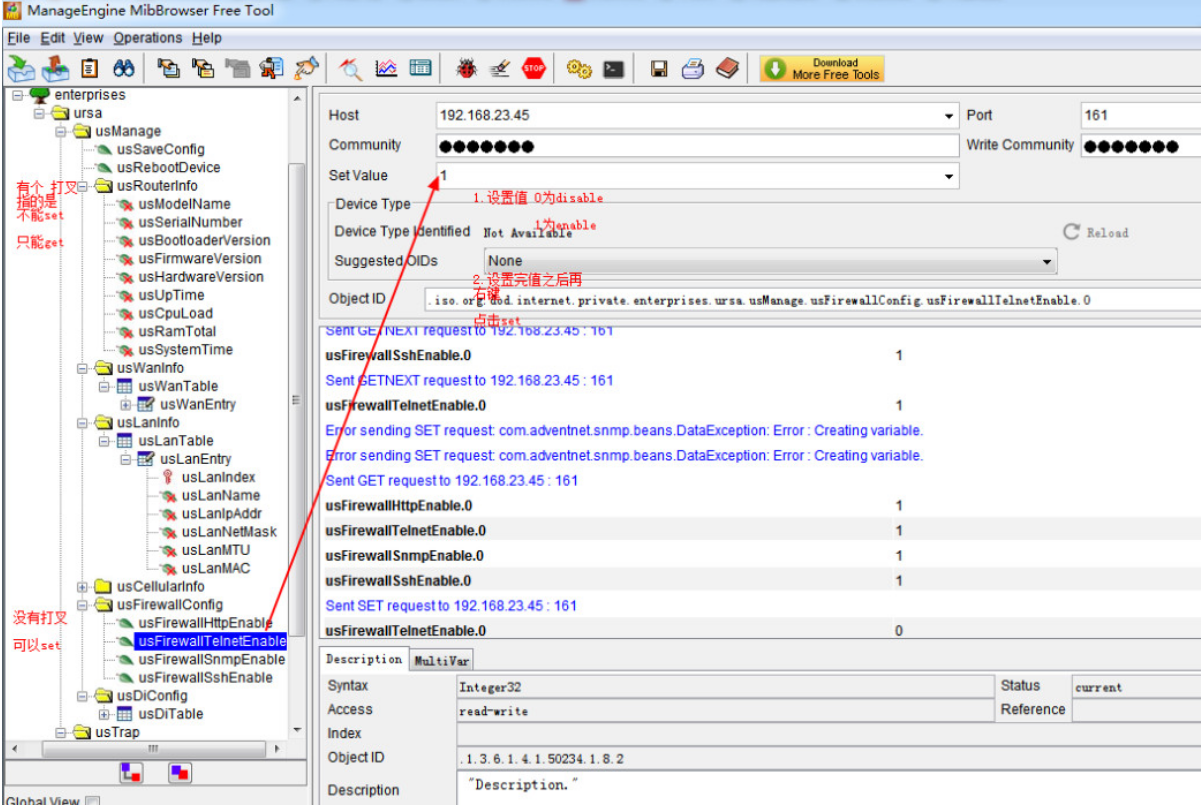The width and height of the screenshot is (1201, 805).
Task: Click the clear results eraser icon
Action: 500,69
